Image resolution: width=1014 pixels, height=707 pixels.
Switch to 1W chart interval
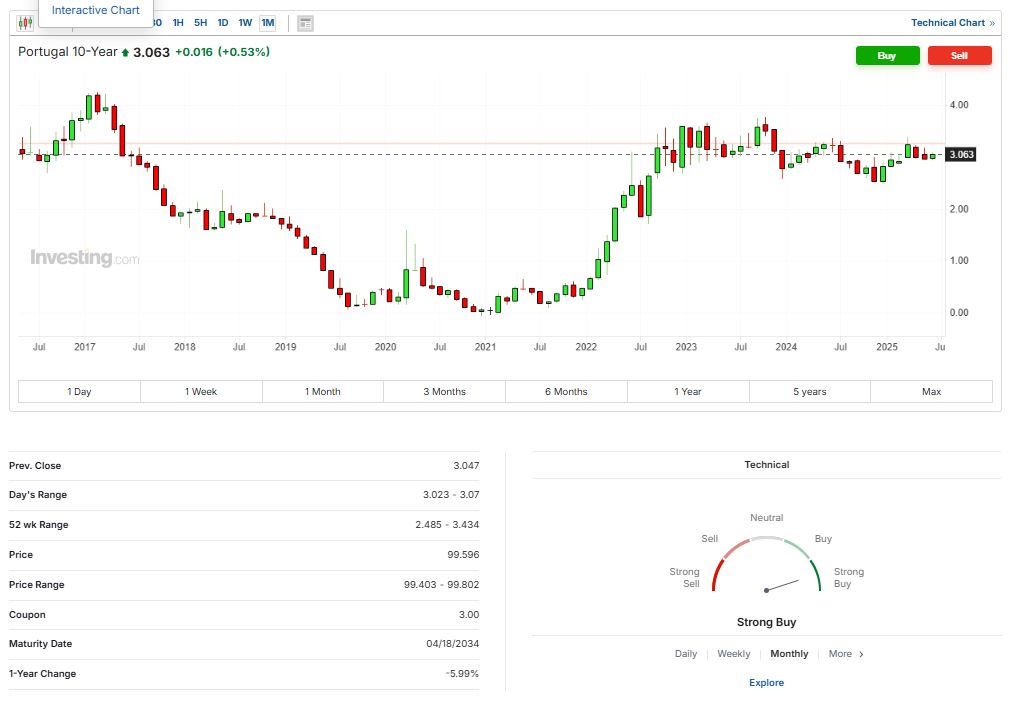coord(245,23)
